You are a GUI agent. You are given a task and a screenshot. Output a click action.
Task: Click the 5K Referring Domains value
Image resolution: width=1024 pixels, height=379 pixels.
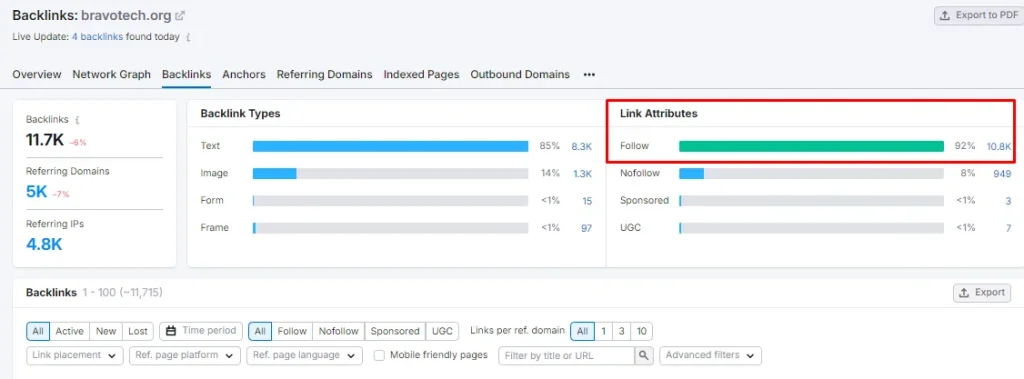37,191
